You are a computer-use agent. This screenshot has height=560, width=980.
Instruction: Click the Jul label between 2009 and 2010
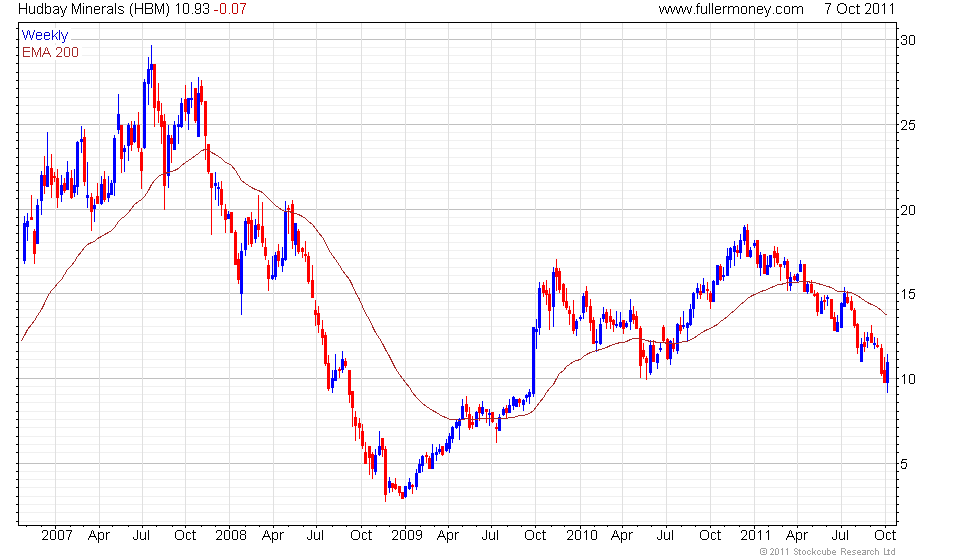(490, 536)
